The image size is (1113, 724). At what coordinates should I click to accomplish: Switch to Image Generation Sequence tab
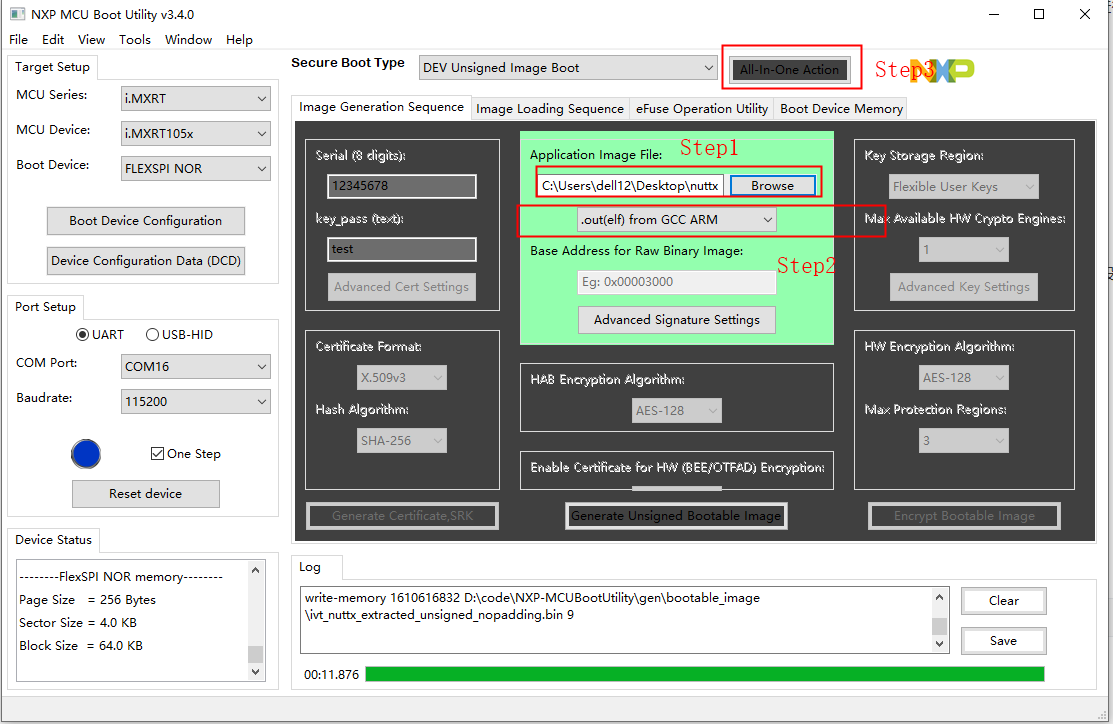(381, 107)
